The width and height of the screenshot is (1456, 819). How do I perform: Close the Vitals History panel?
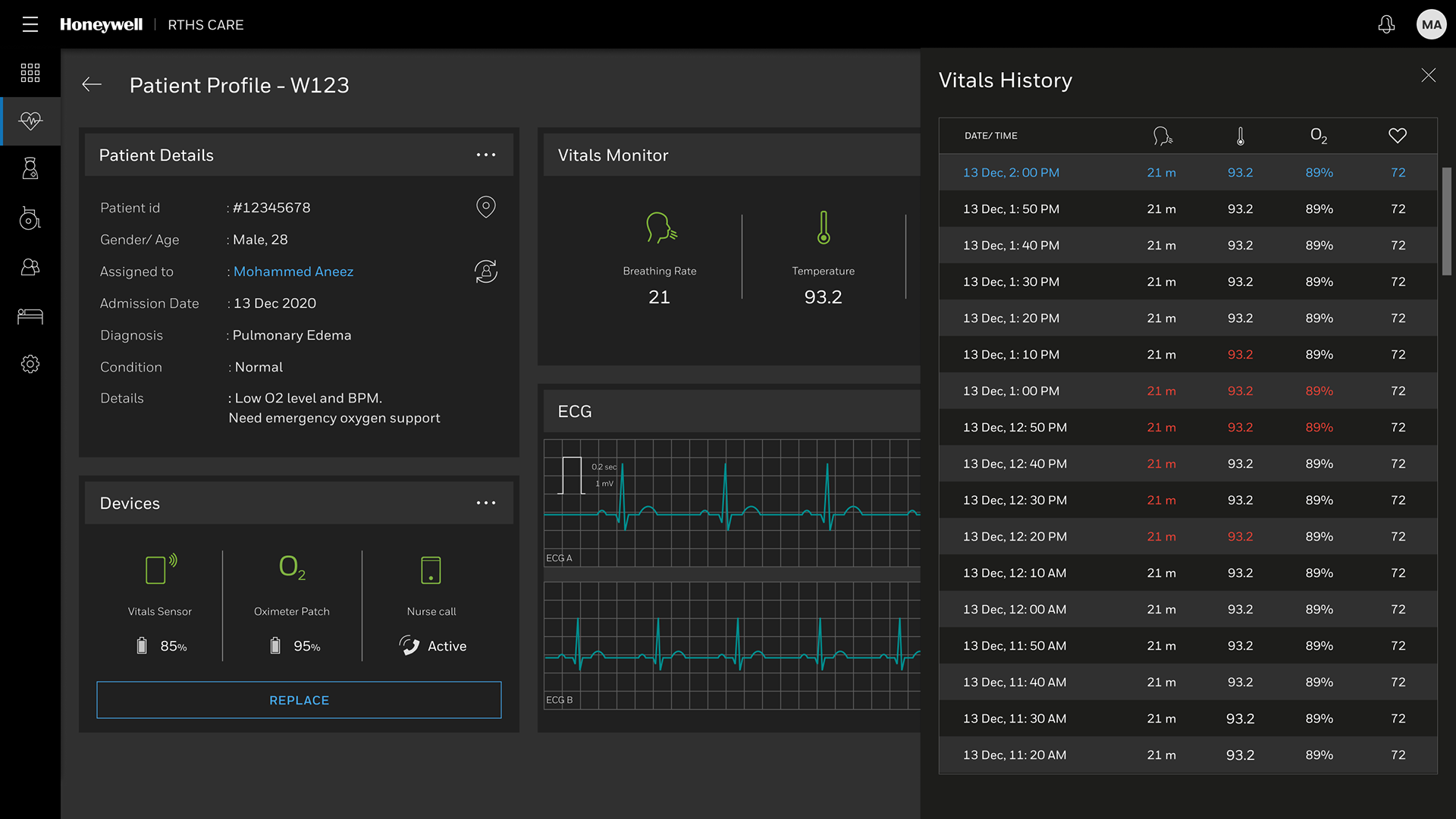click(1428, 75)
